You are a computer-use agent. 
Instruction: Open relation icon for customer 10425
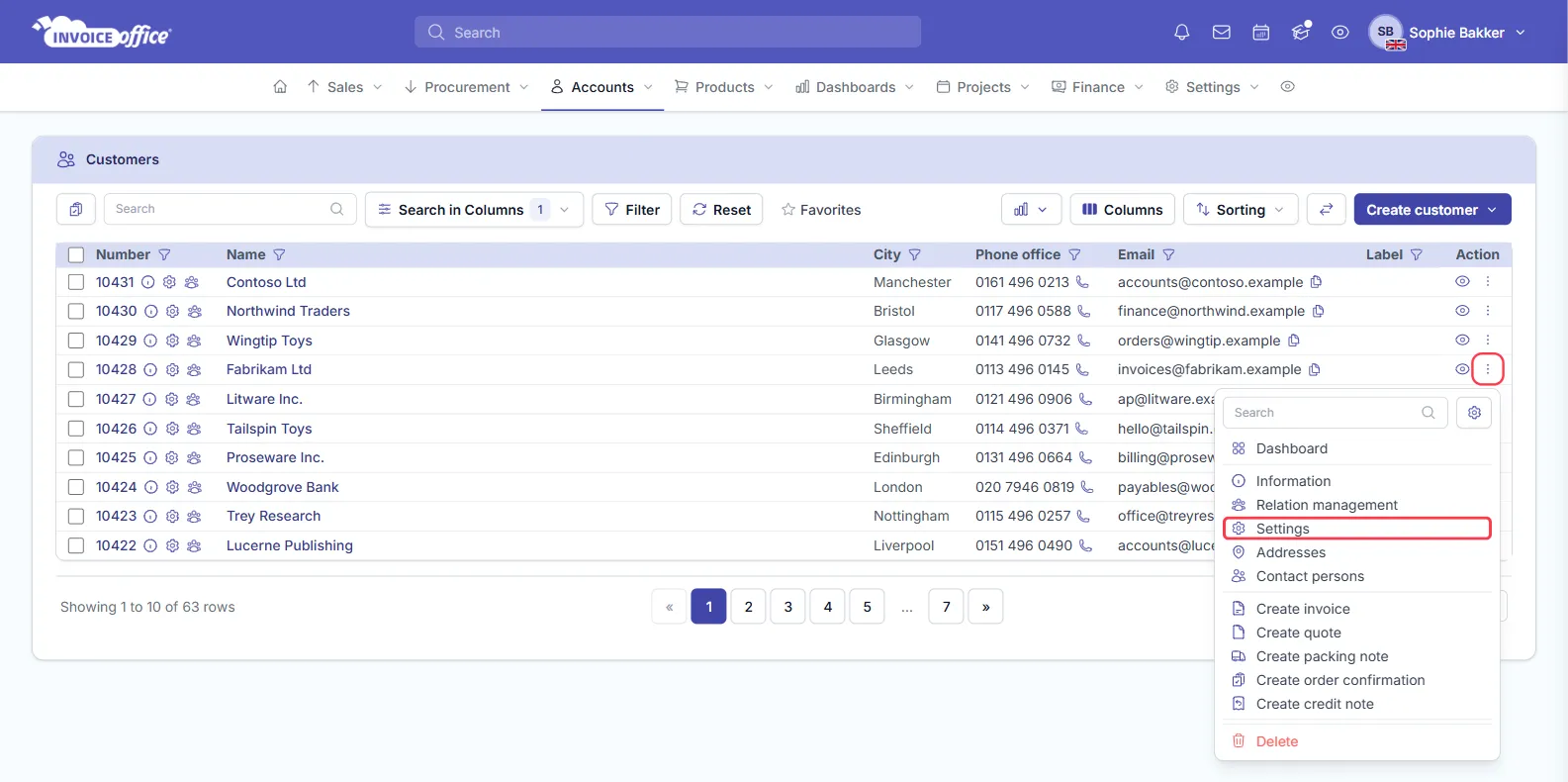[x=193, y=457]
